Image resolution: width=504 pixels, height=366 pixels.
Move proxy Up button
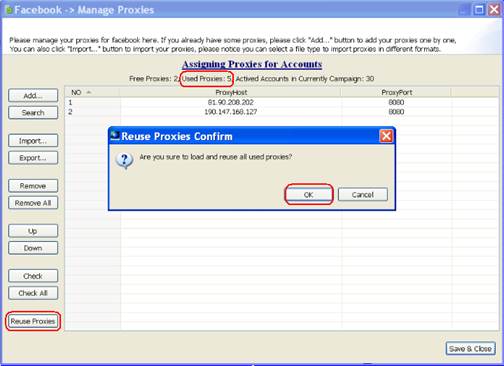[x=33, y=231]
